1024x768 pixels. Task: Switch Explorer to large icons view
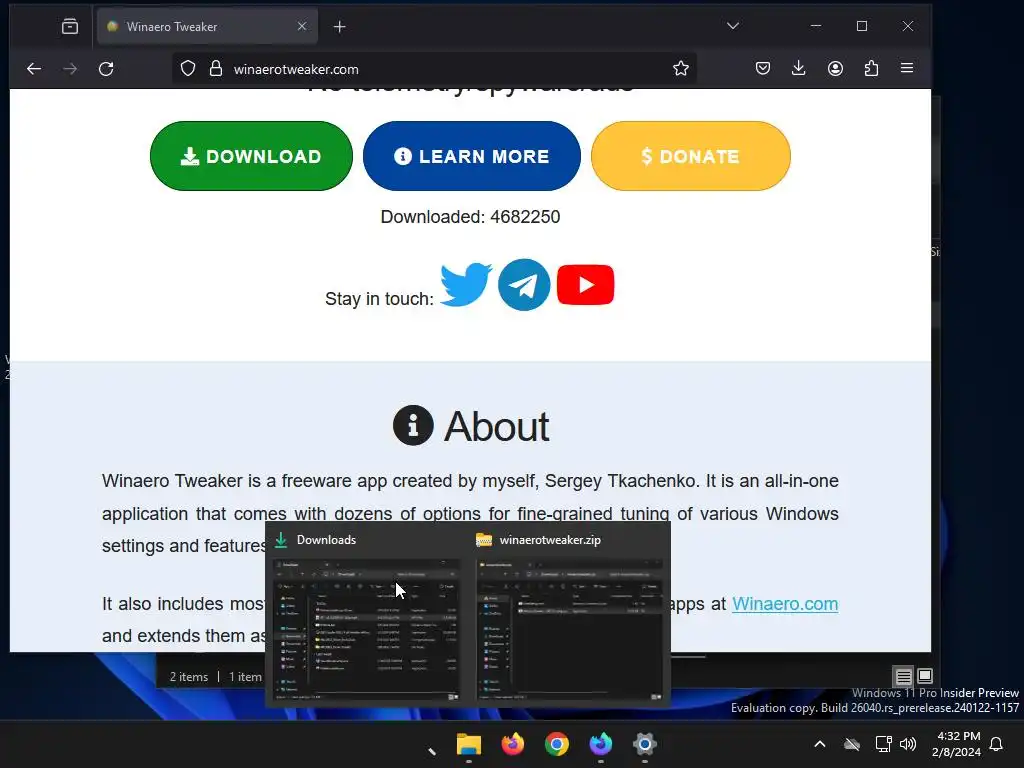click(x=925, y=676)
